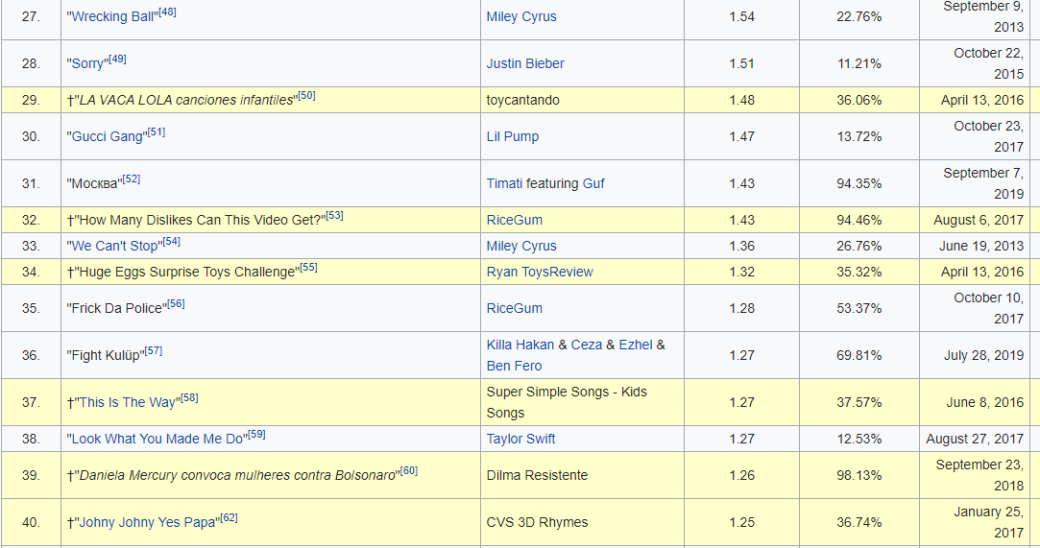
Task: Open citation [54] next to We Can't Stop
Action: (x=171, y=241)
